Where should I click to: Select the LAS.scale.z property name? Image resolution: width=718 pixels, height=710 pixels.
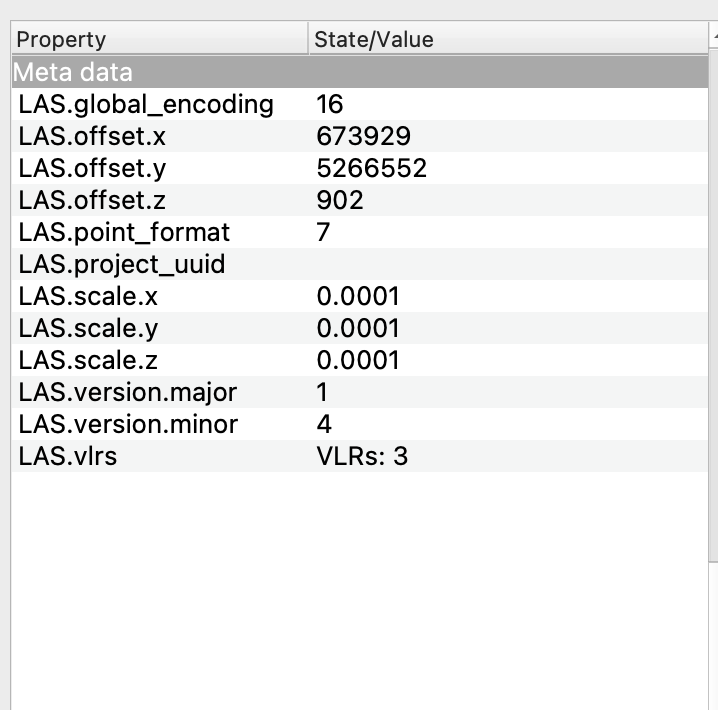click(88, 360)
